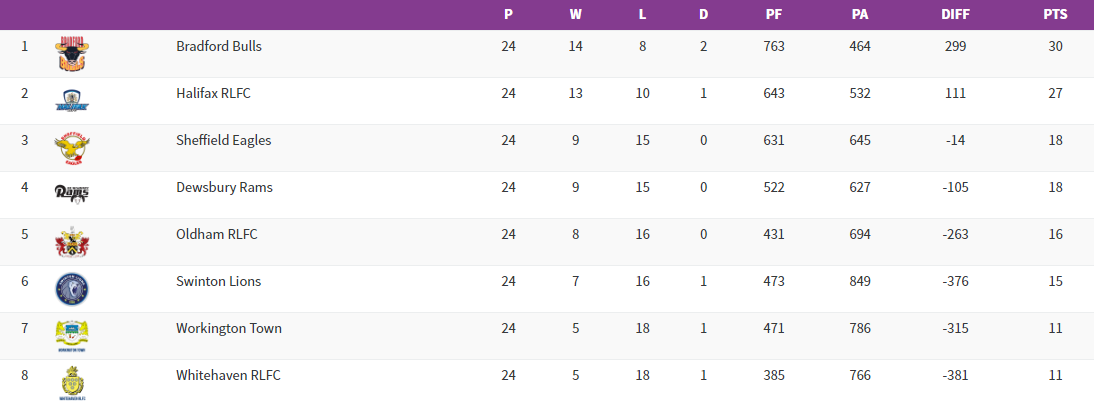The image size is (1094, 420).
Task: Open the Bradford Bulls team link
Action: tap(219, 46)
